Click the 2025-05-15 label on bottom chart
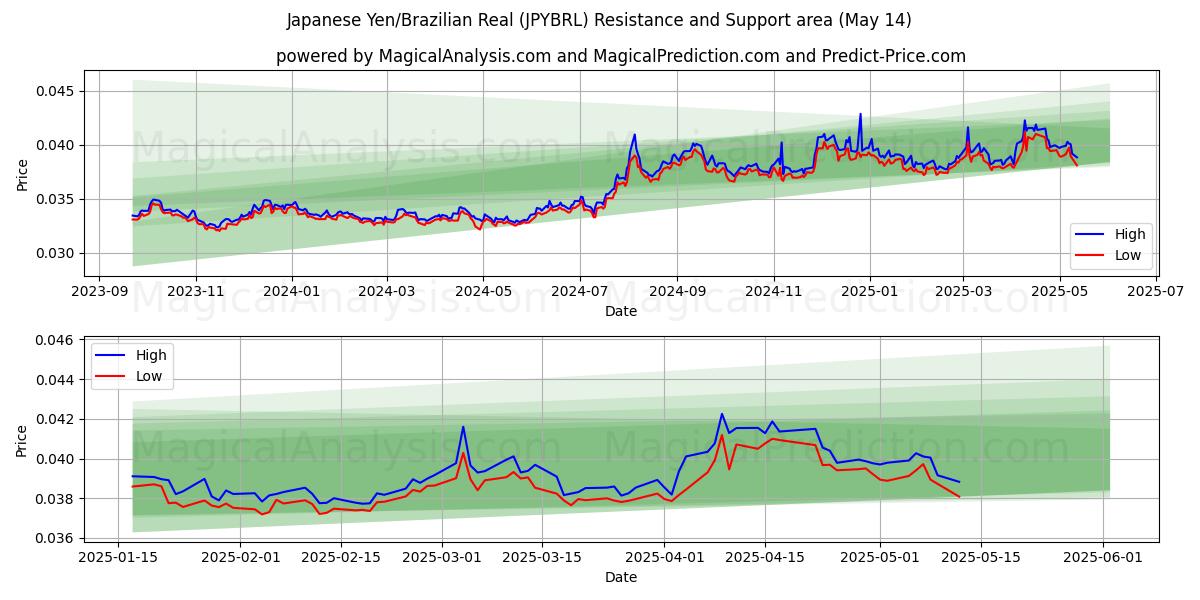This screenshot has height=600, width=1200. coord(982,556)
